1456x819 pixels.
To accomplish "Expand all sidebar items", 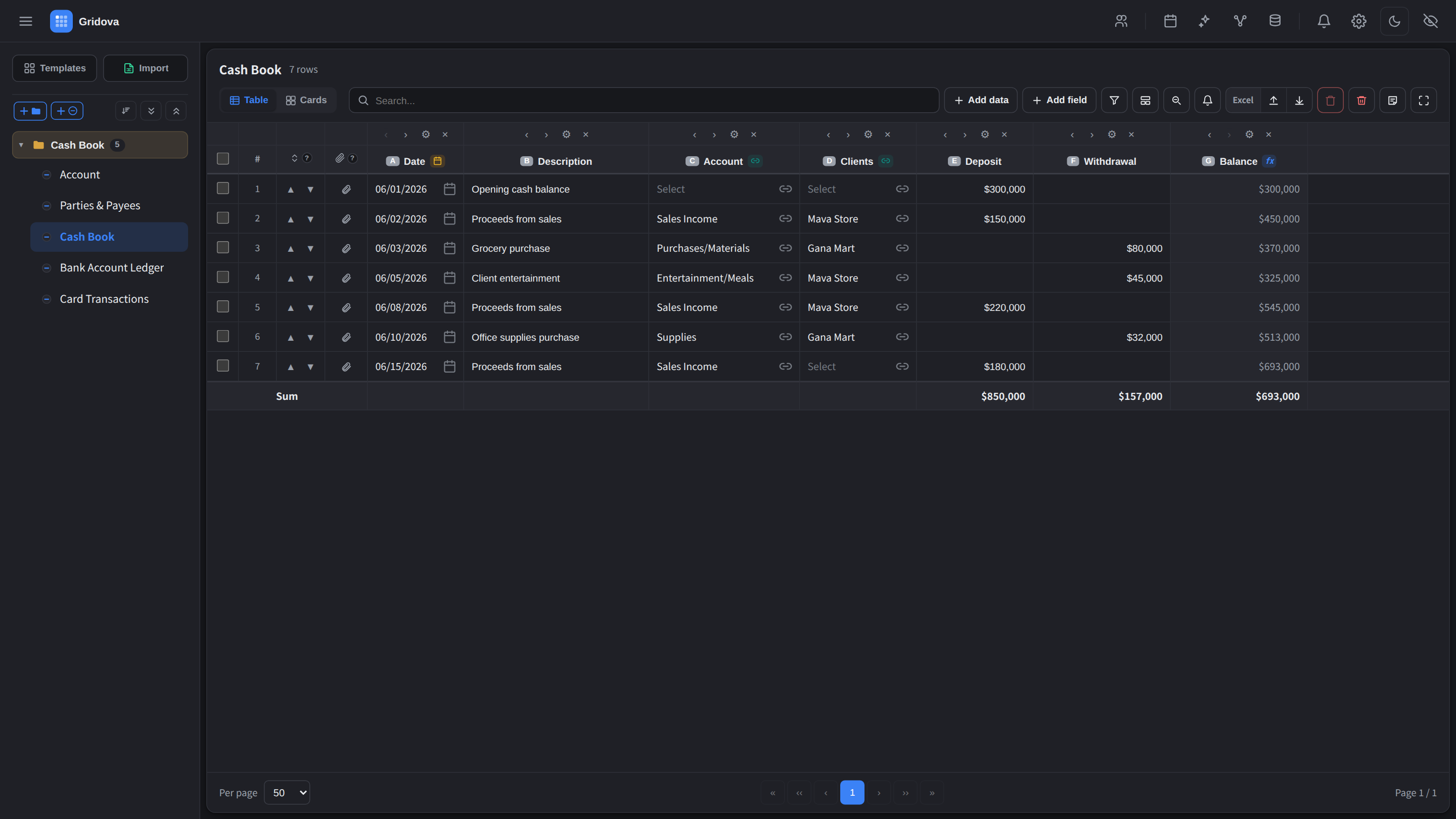I will 151,111.
